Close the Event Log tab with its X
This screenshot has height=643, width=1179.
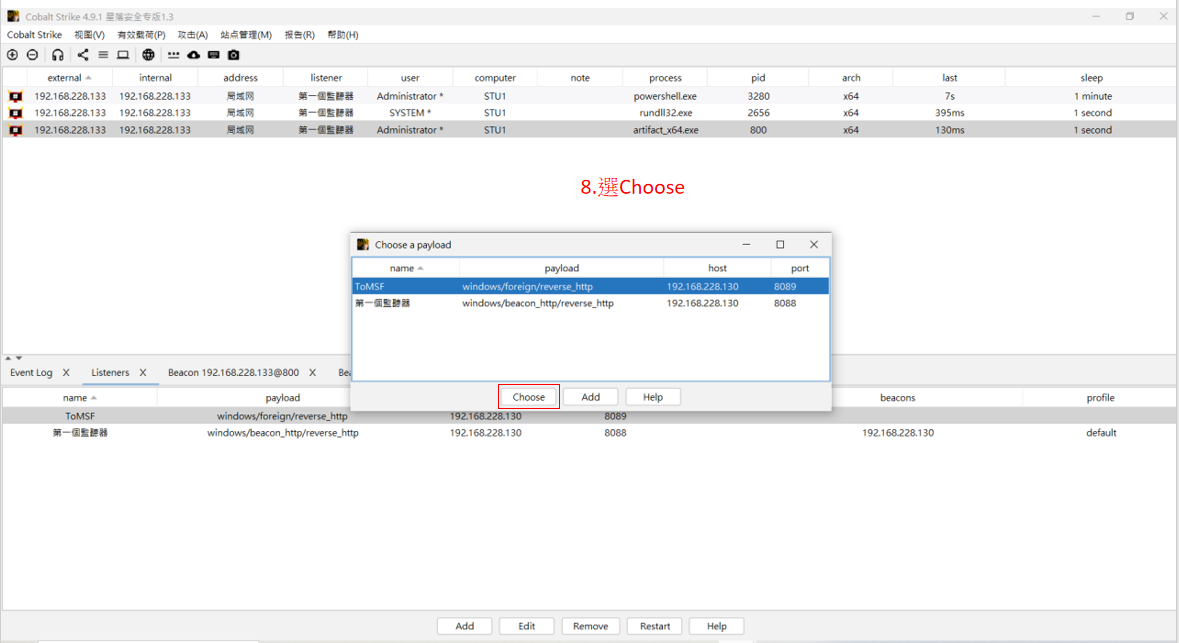tap(66, 372)
